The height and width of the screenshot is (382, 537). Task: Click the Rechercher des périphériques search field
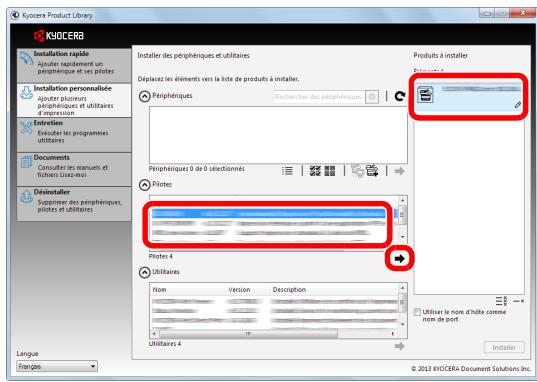[x=319, y=97]
